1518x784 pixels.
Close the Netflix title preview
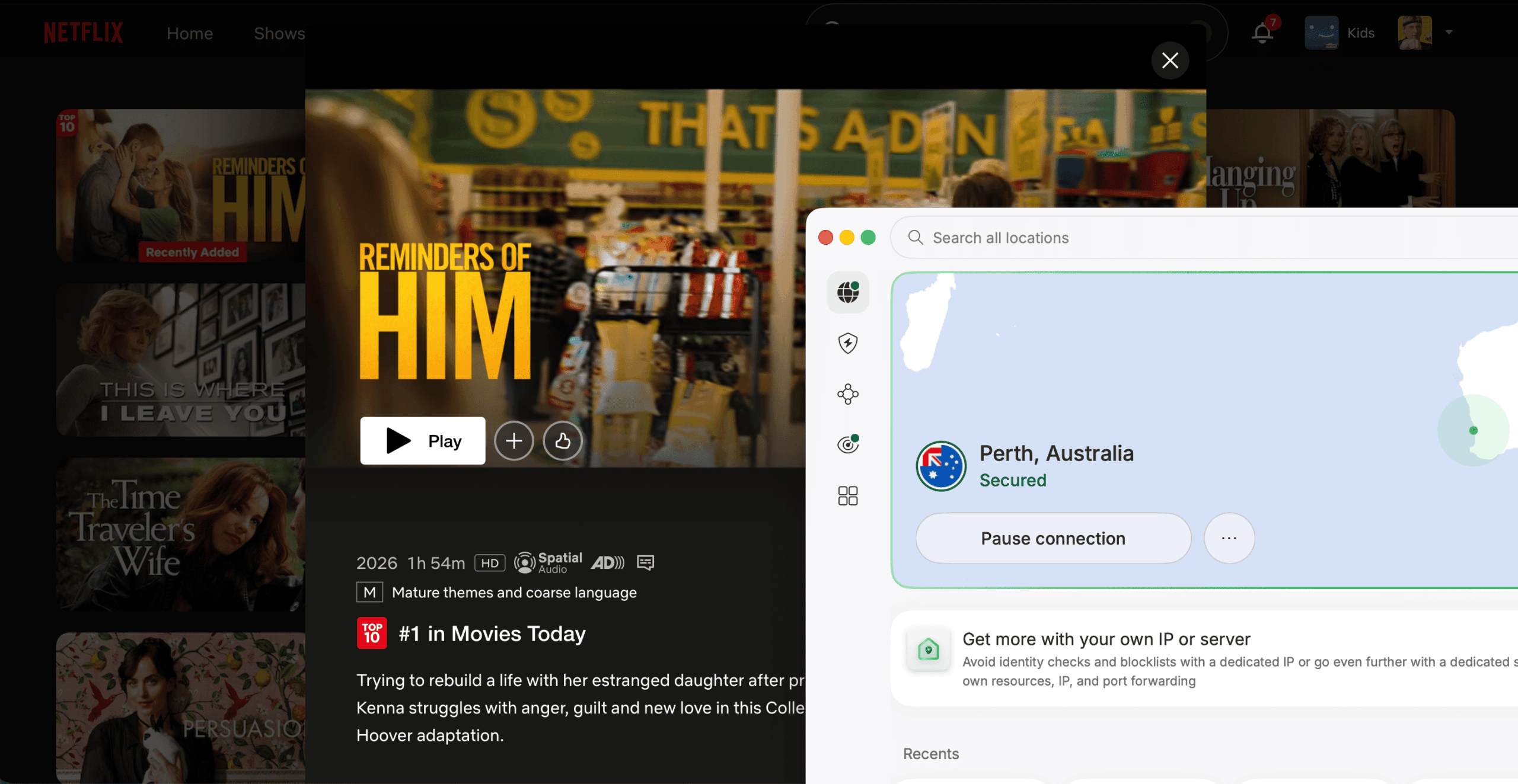(1170, 60)
